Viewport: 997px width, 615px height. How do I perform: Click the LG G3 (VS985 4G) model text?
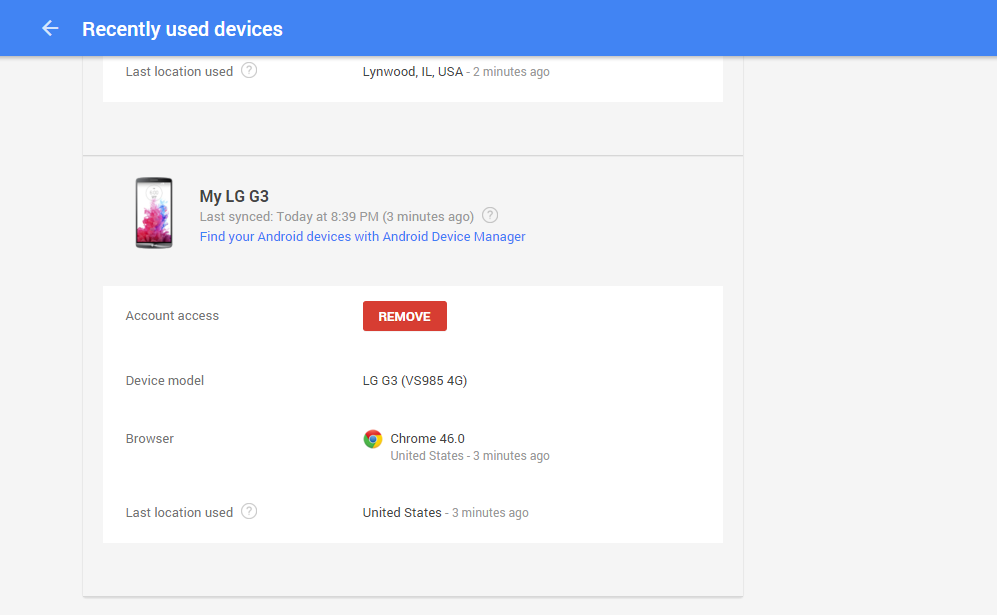coord(415,381)
